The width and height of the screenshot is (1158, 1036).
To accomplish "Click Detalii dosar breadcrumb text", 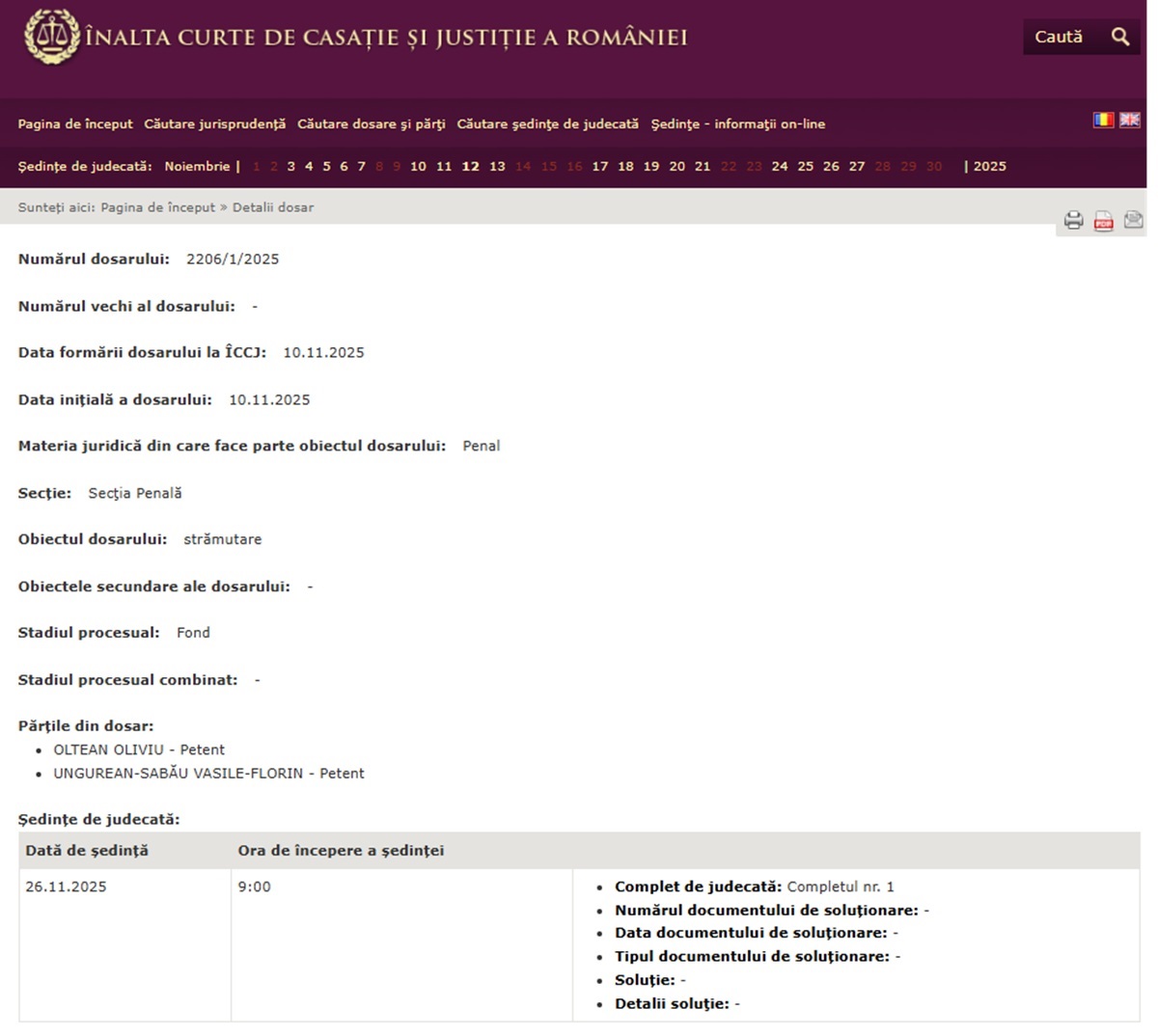I will (273, 207).
